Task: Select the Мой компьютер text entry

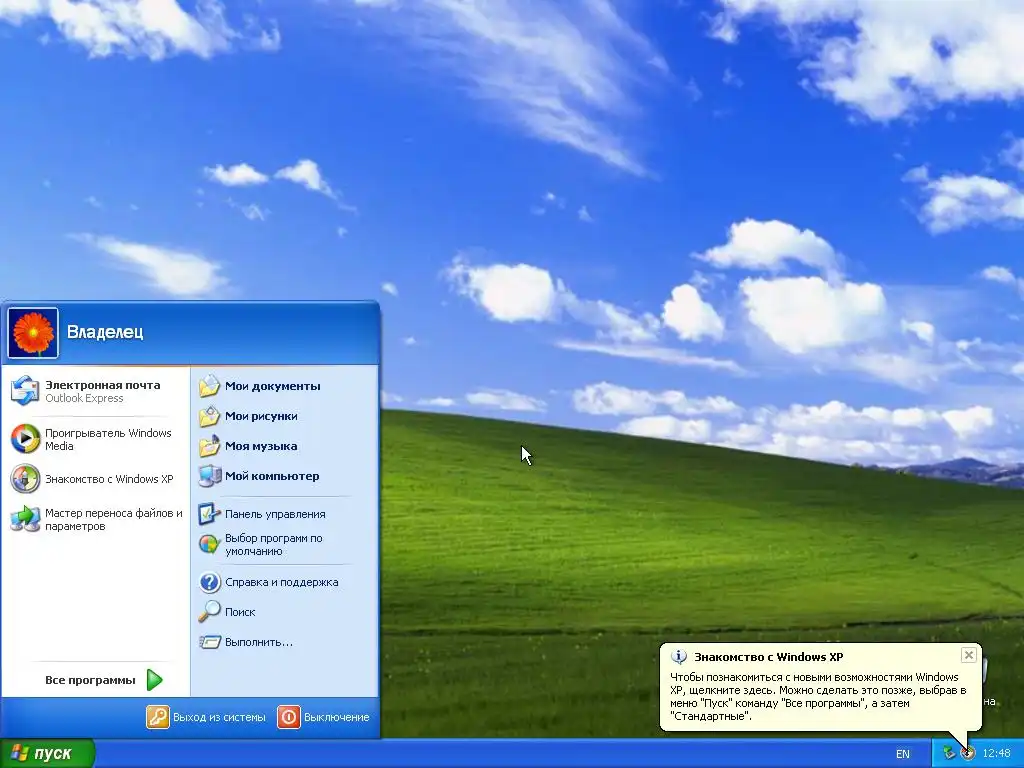Action: [x=272, y=476]
